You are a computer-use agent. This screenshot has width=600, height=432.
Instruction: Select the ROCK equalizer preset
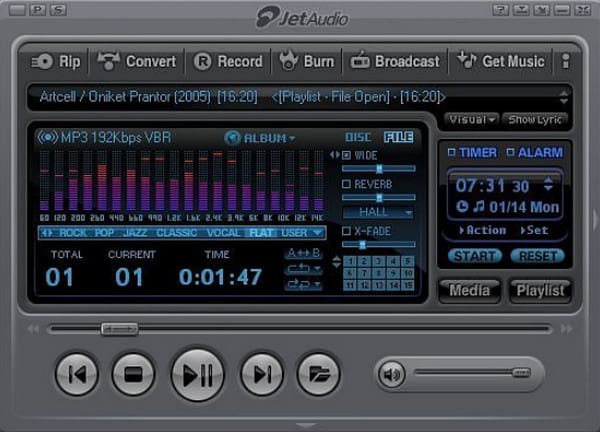[x=73, y=233]
